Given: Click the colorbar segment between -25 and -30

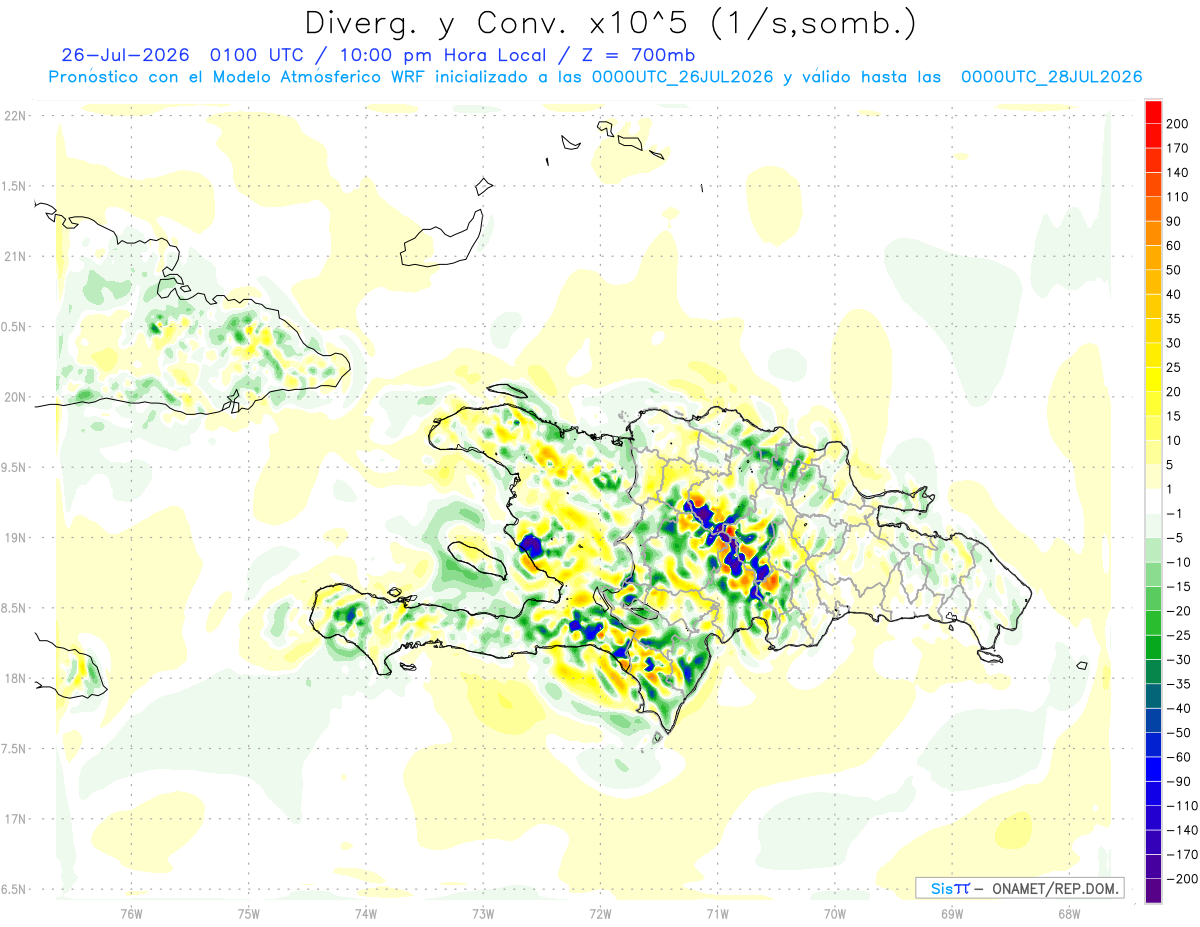Looking at the screenshot, I should (1153, 647).
